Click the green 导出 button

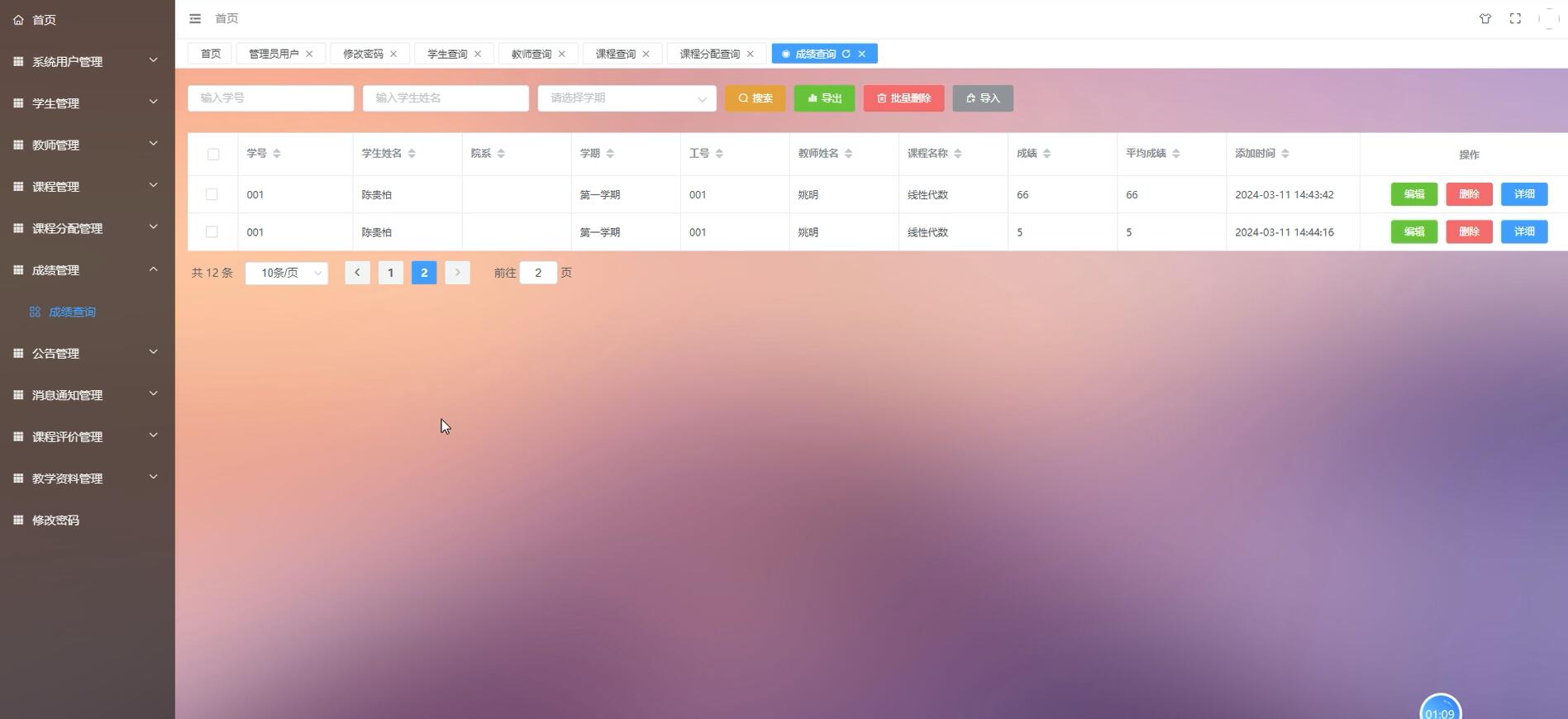824,98
